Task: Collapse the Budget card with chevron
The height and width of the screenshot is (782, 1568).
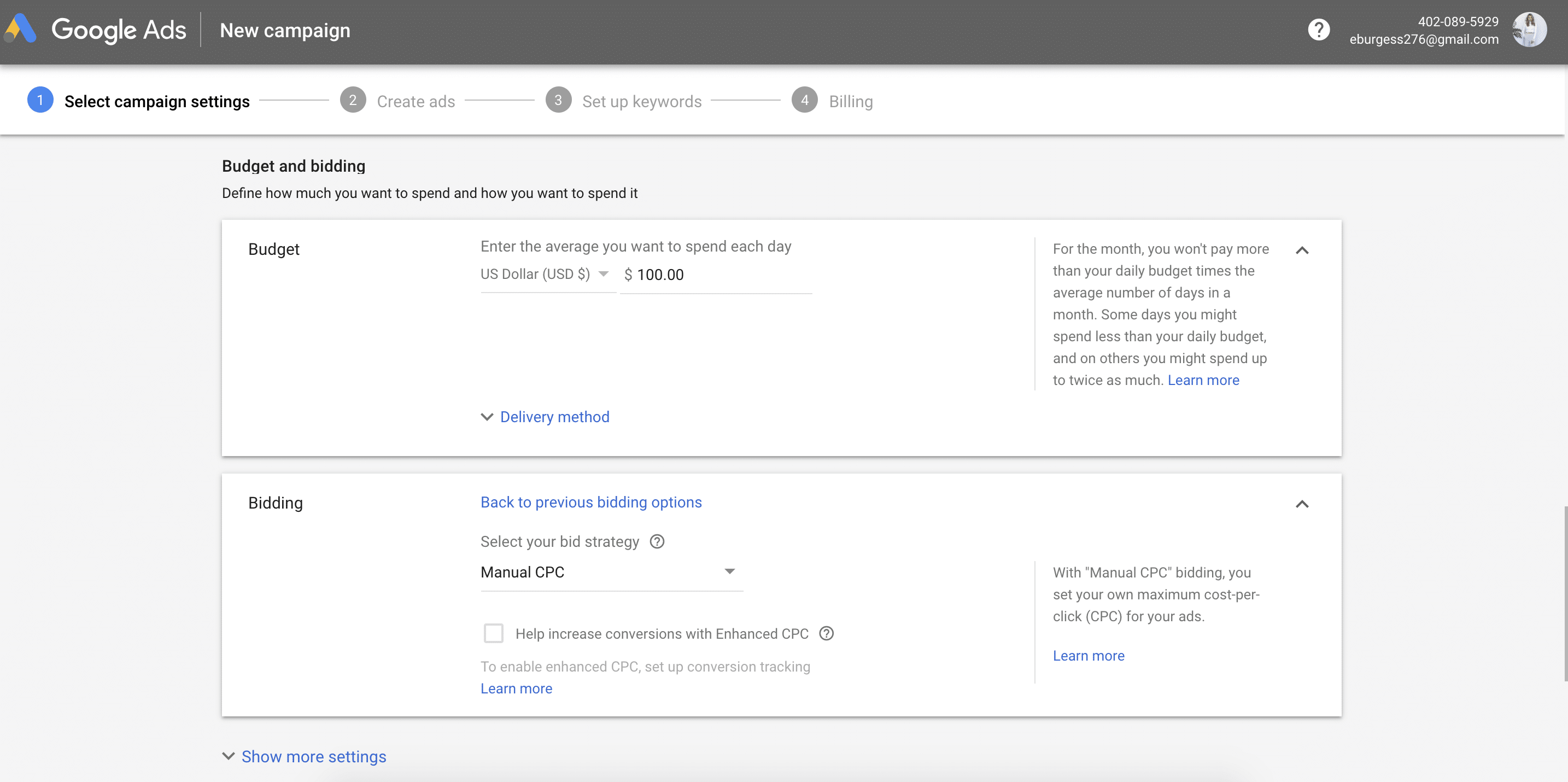Action: pyautogui.click(x=1302, y=250)
